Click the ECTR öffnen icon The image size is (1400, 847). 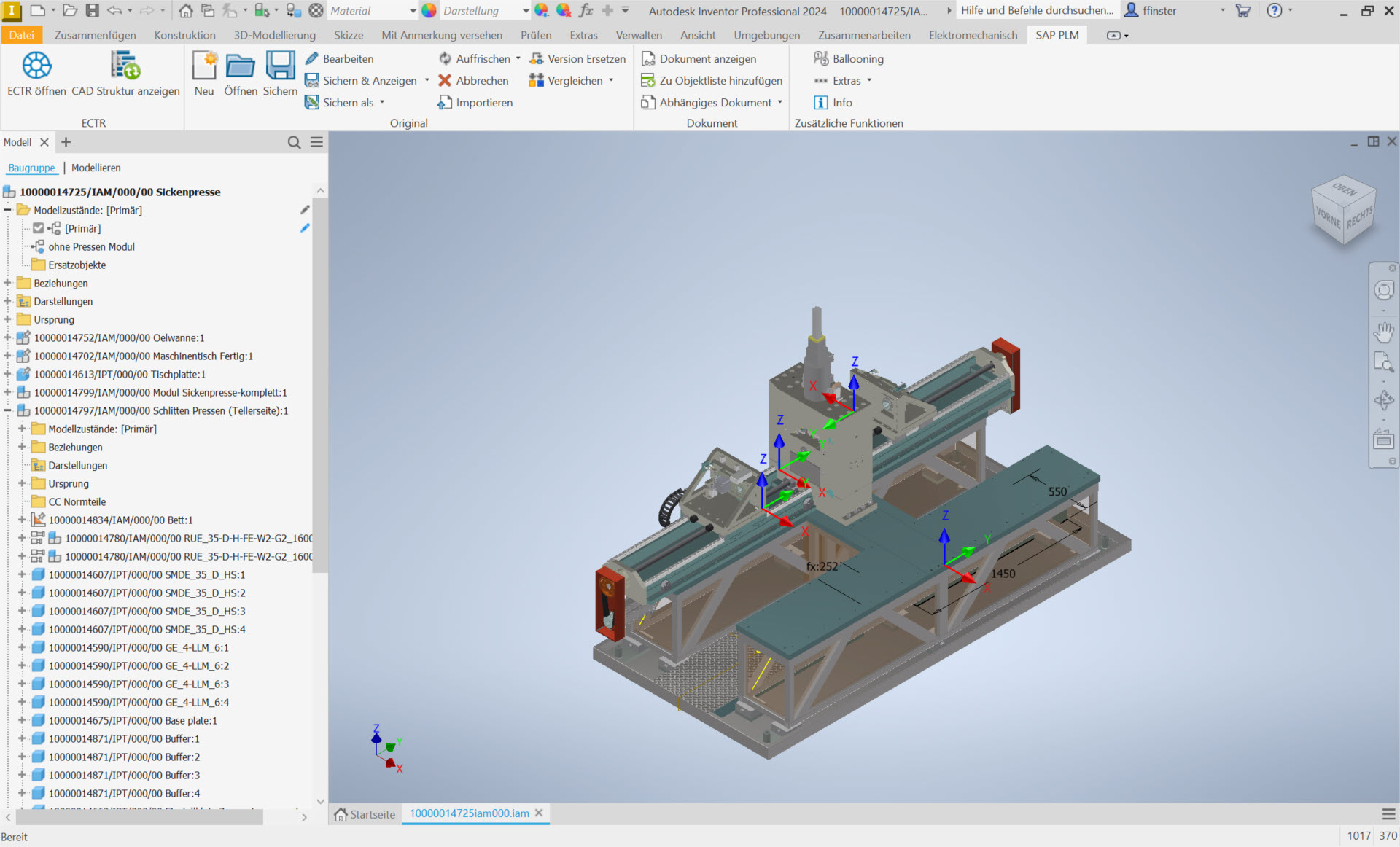point(36,66)
